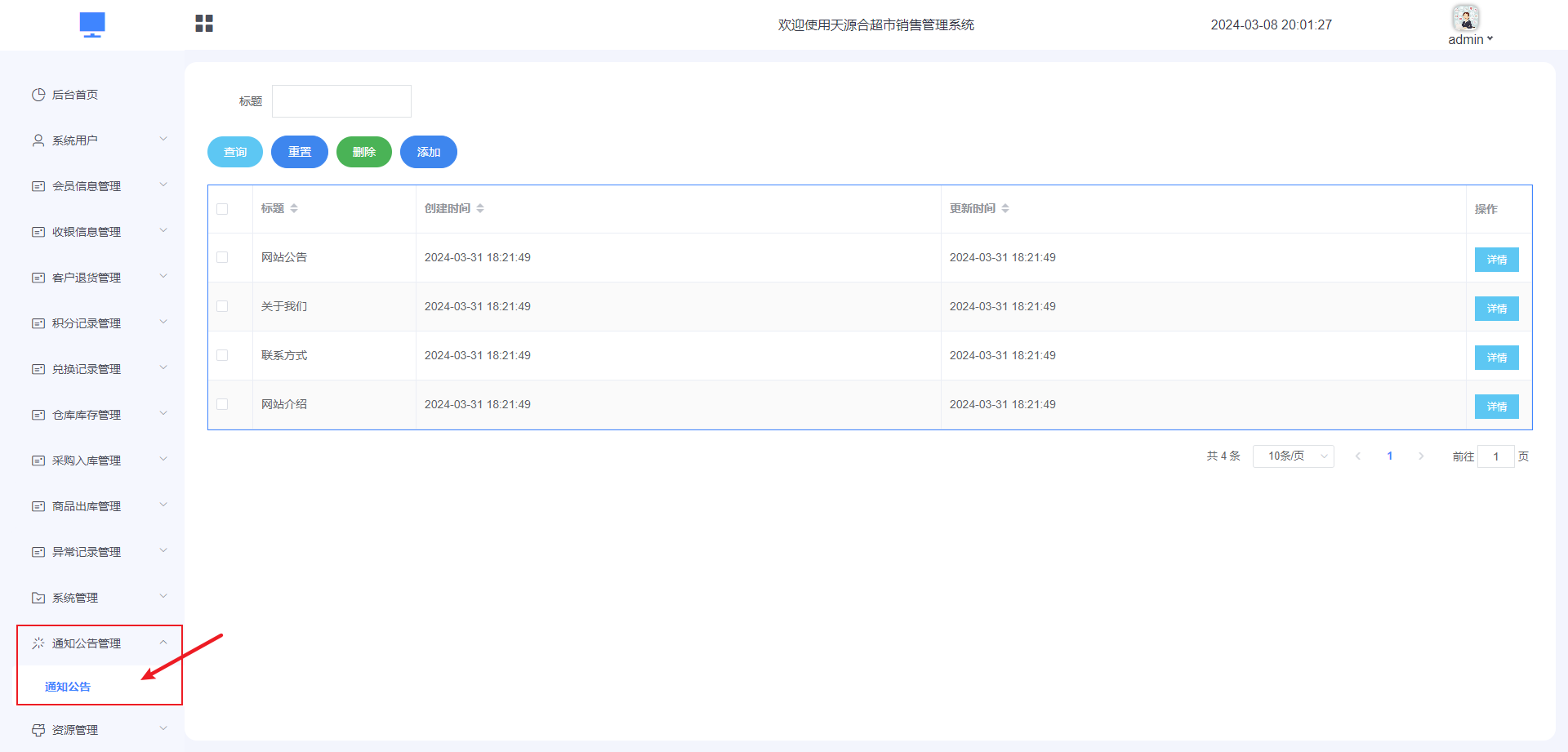Click the admin avatar image

1466,17
